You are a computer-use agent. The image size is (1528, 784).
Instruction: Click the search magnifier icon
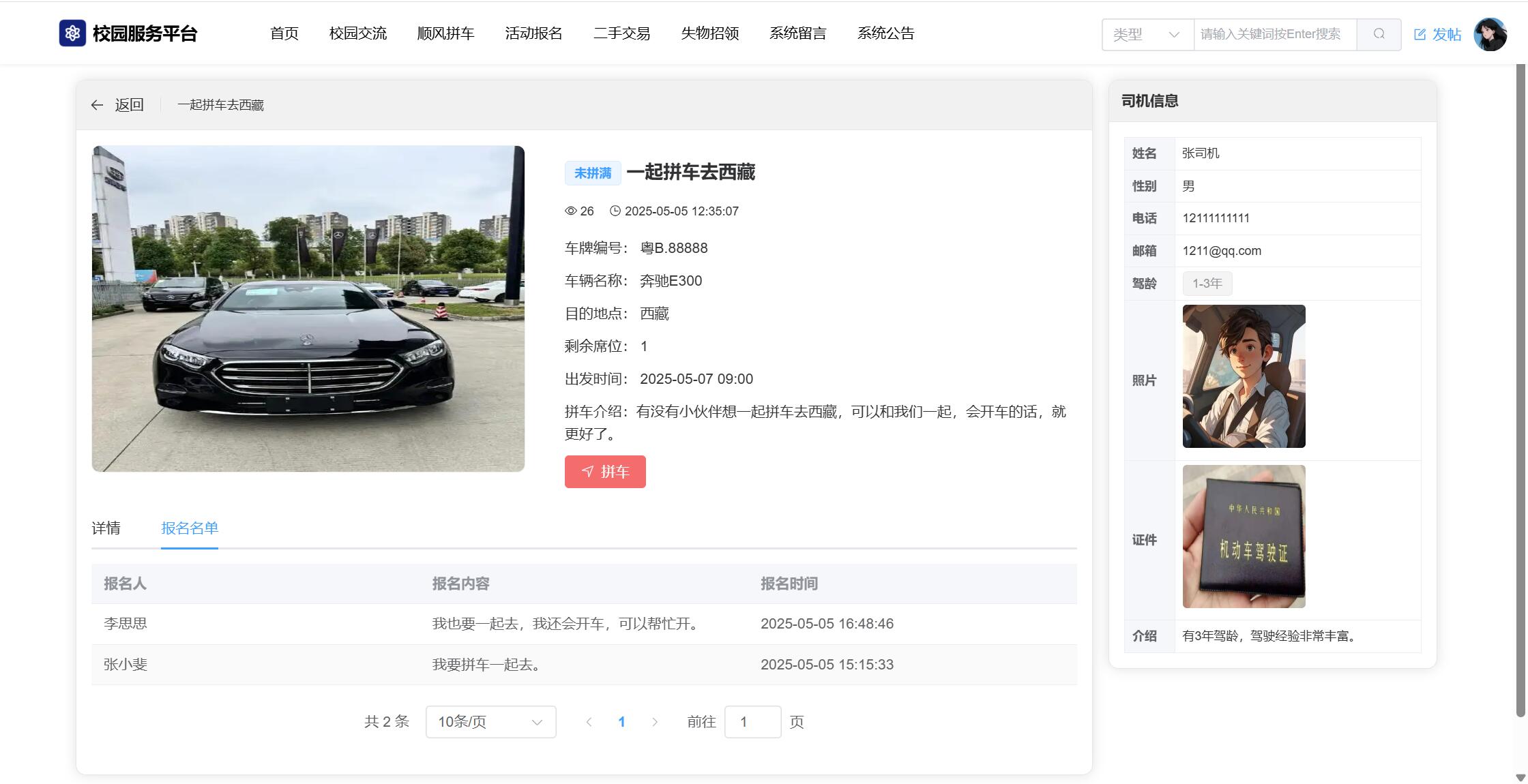tap(1379, 34)
